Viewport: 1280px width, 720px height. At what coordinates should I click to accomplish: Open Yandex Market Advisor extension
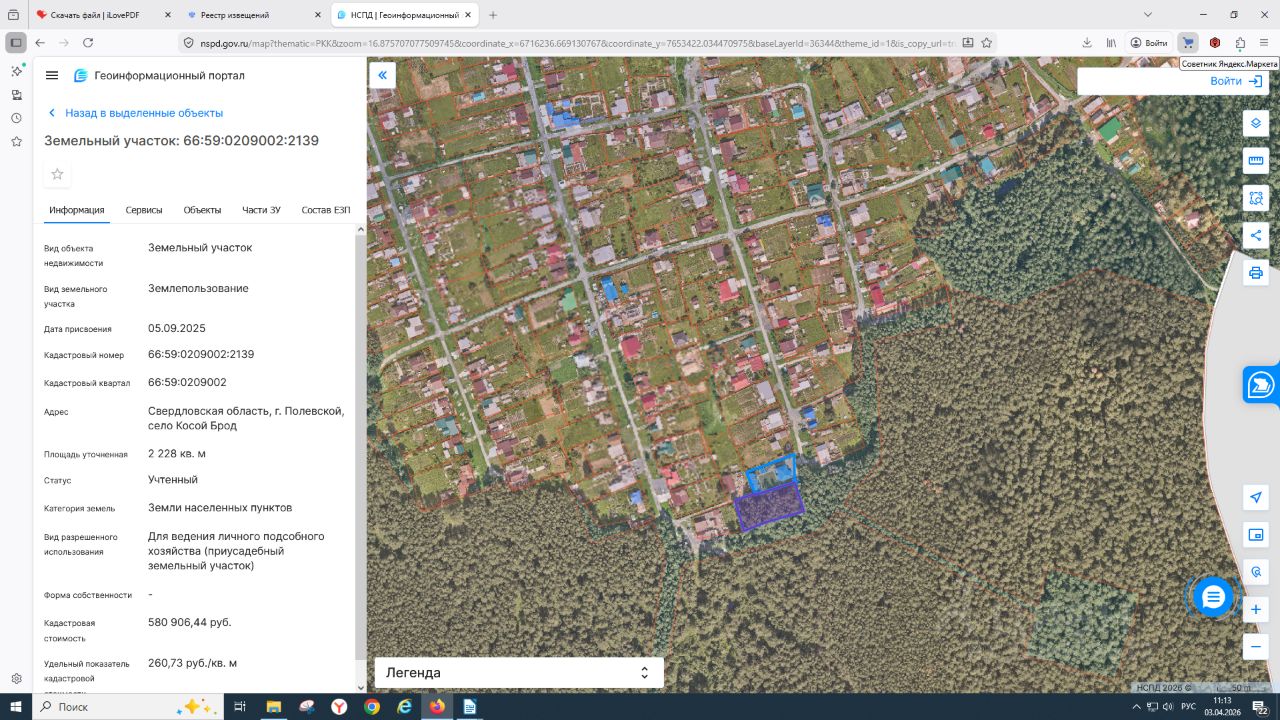point(1188,43)
